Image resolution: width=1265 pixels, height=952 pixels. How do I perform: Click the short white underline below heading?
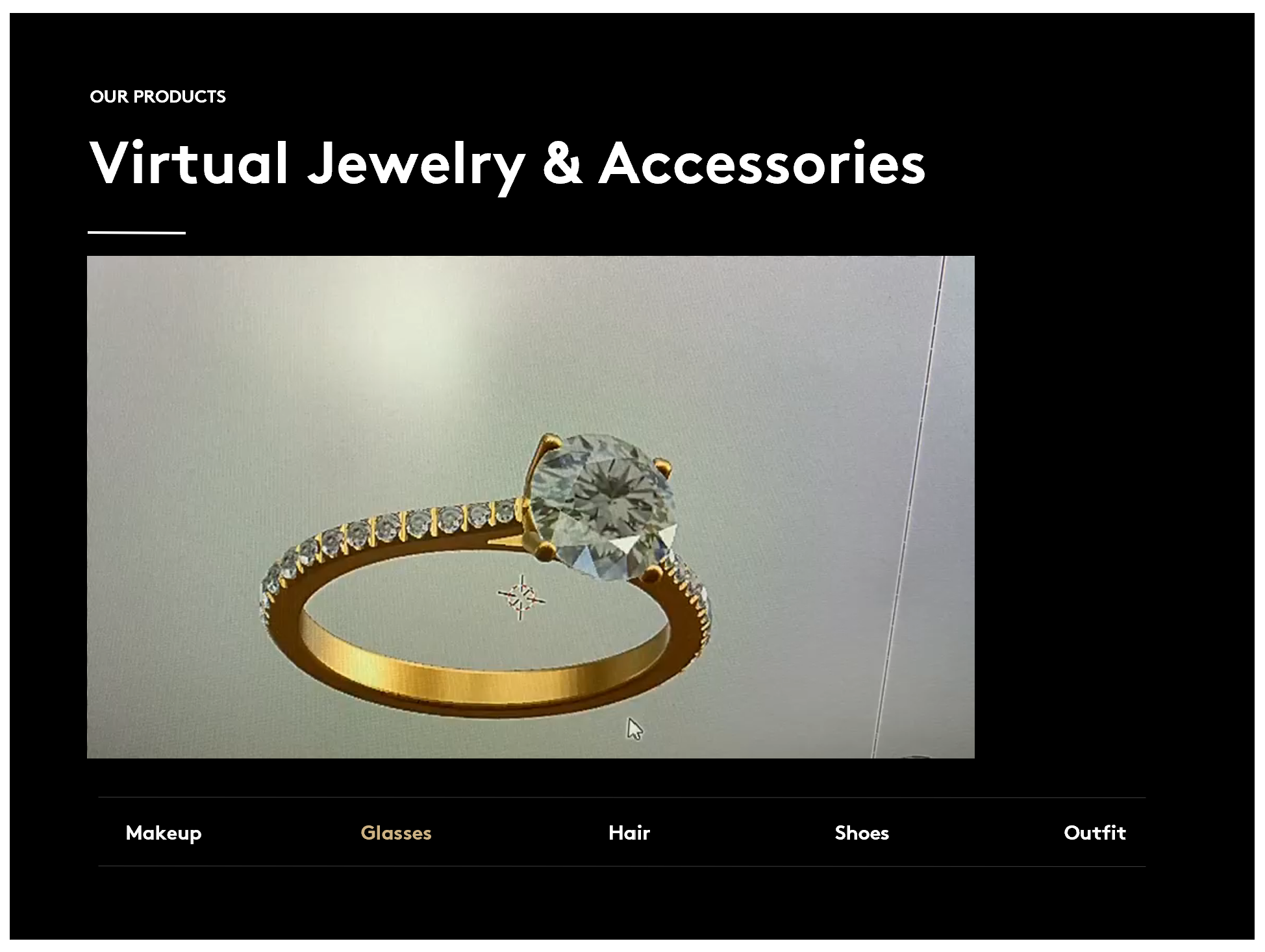136,232
